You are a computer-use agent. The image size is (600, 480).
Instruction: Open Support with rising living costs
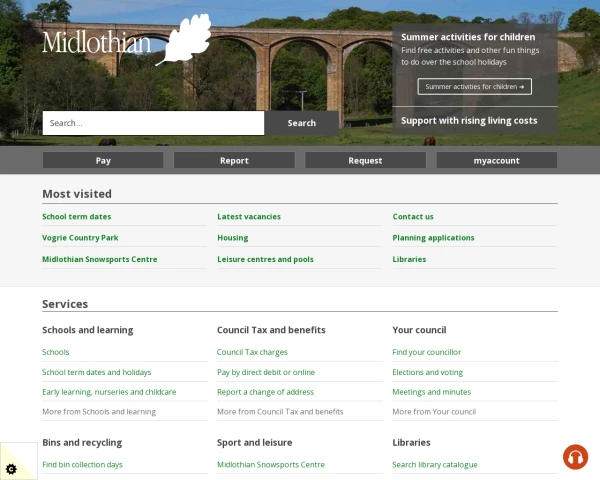[469, 121]
